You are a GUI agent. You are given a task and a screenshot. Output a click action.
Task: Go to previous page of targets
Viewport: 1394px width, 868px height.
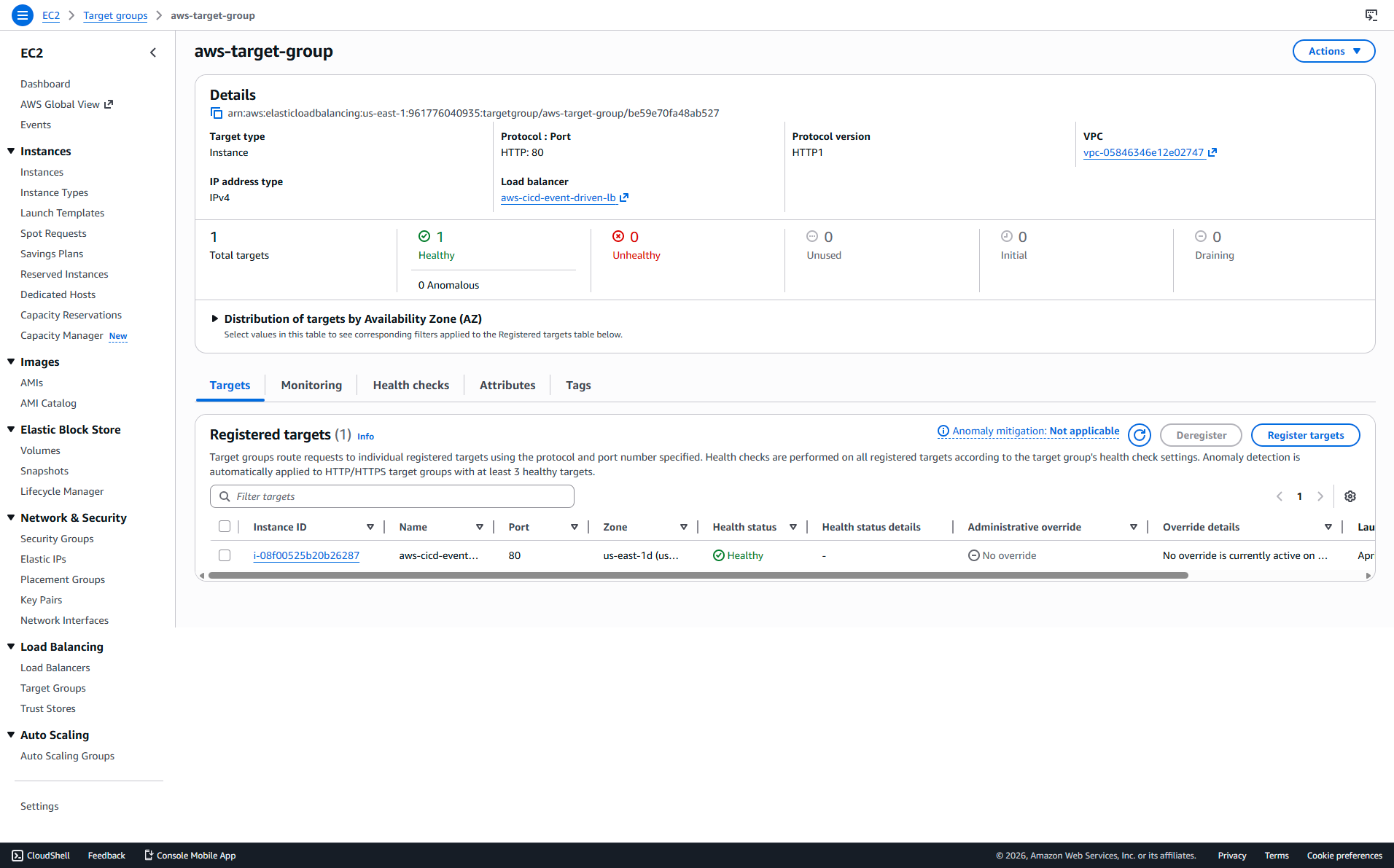tap(1280, 496)
